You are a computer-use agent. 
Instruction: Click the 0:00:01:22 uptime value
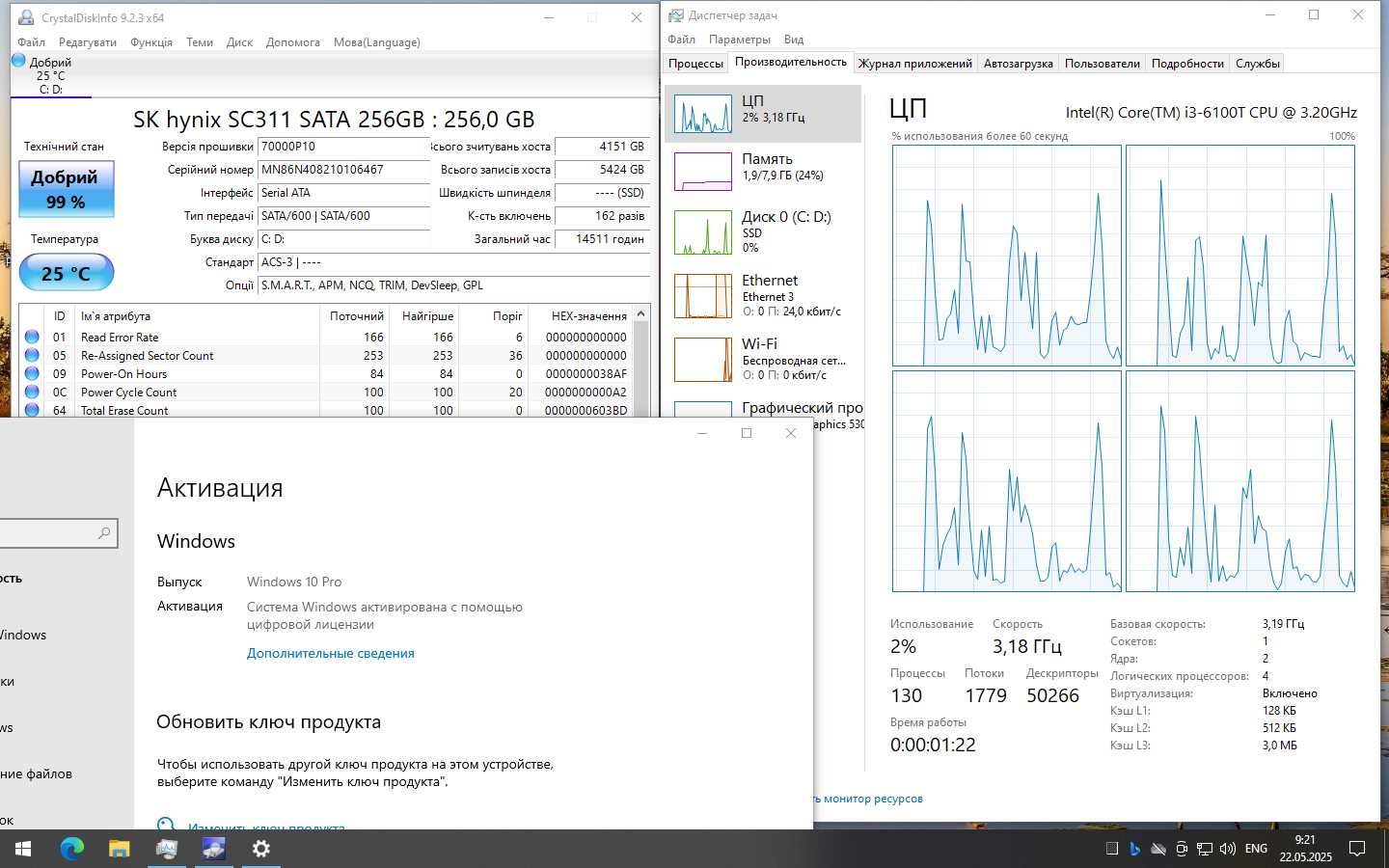[x=933, y=745]
